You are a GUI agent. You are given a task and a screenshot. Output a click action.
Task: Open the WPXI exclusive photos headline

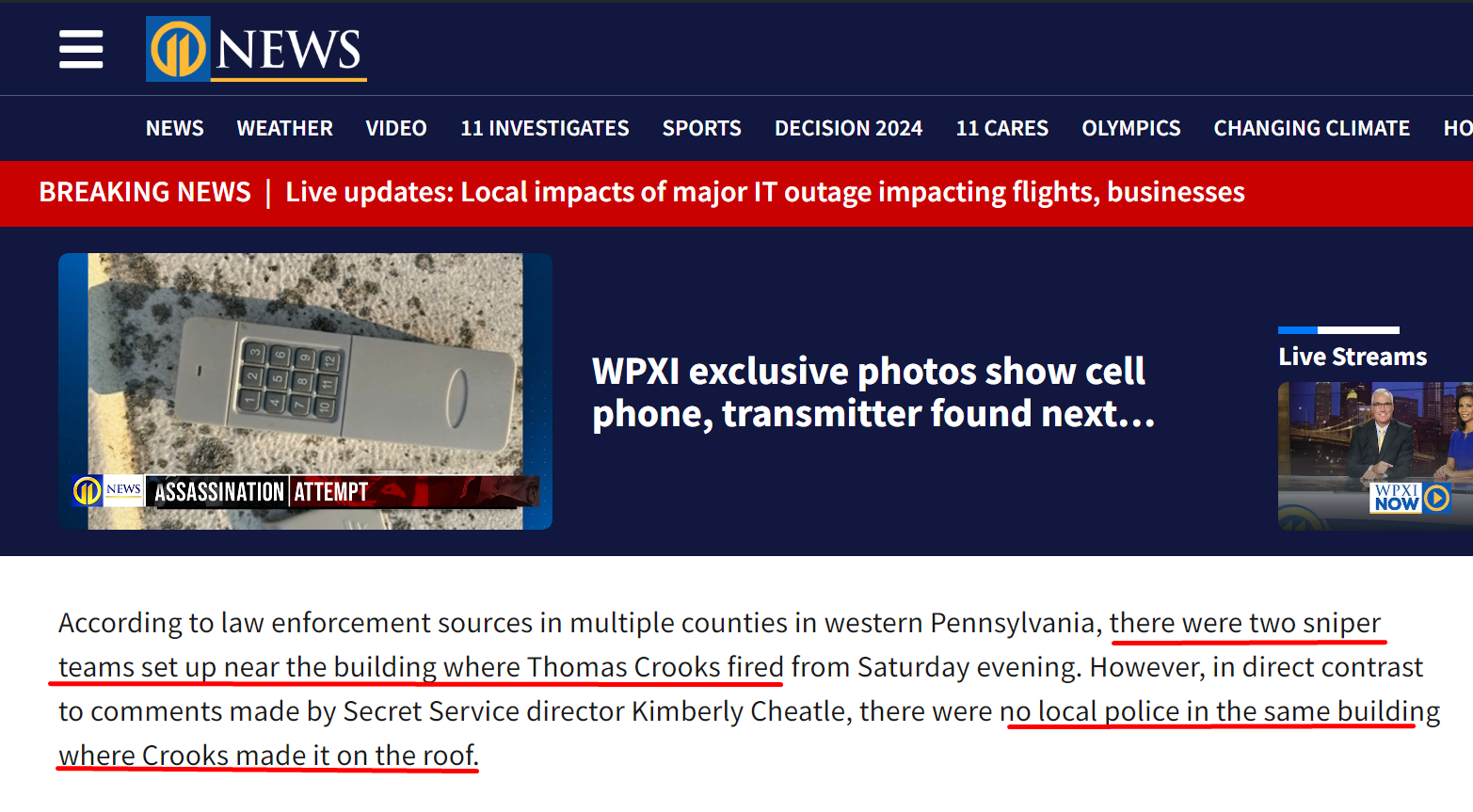873,392
